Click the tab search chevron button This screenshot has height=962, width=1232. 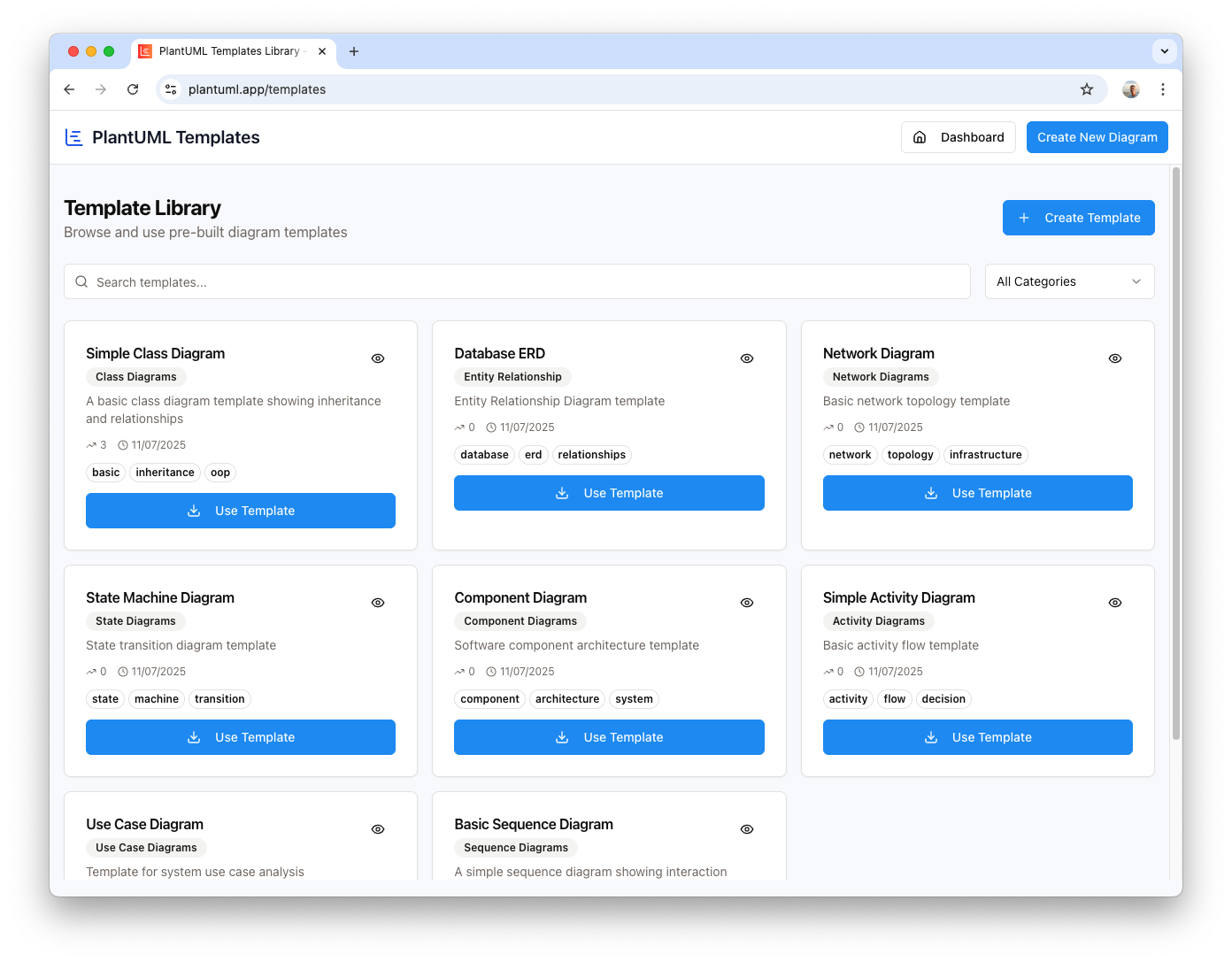1165,51
